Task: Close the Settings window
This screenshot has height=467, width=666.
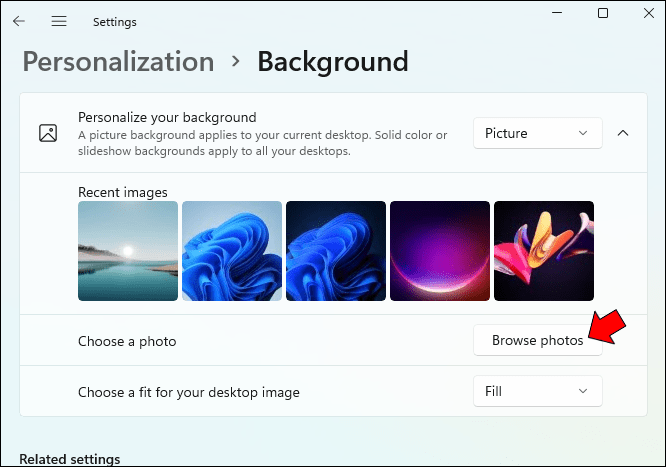Action: (648, 13)
